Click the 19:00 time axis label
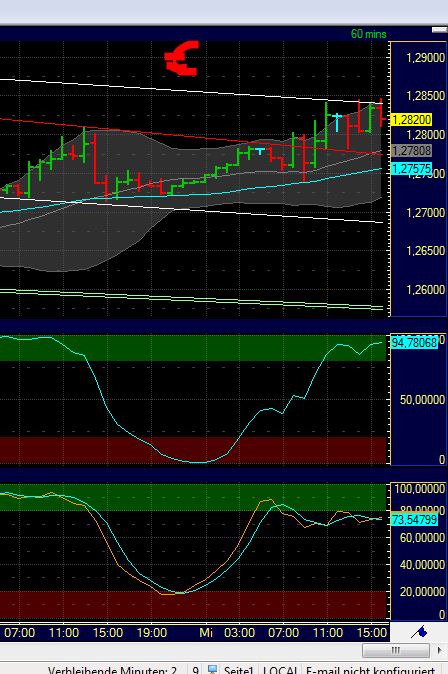448x674 pixels. click(152, 633)
